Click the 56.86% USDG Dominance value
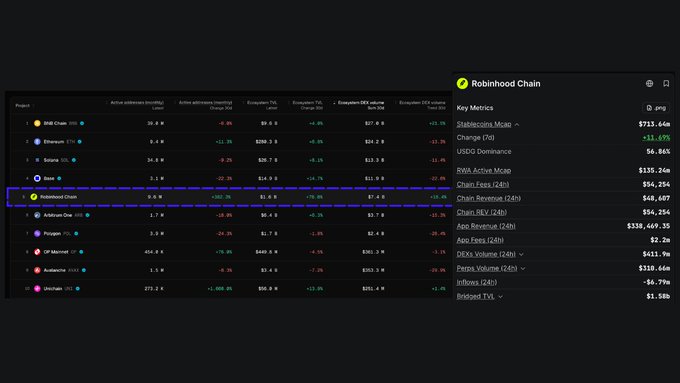This screenshot has width=680, height=383. click(658, 151)
